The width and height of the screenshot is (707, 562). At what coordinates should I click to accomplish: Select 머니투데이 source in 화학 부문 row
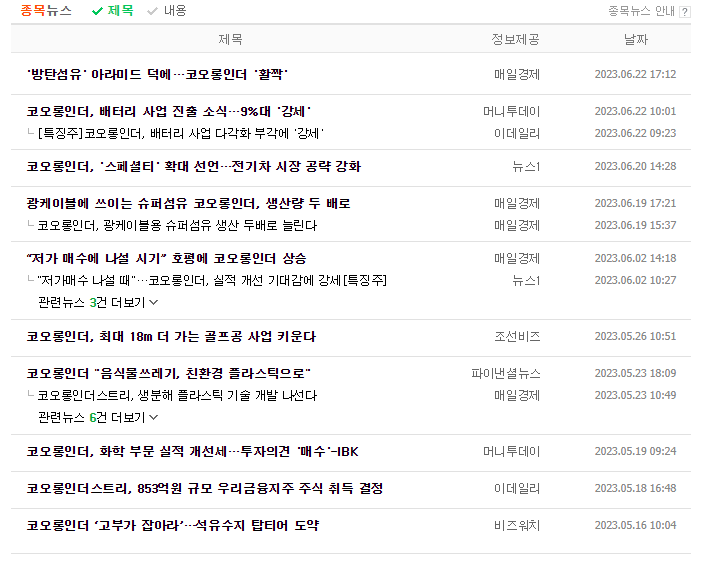click(511, 451)
